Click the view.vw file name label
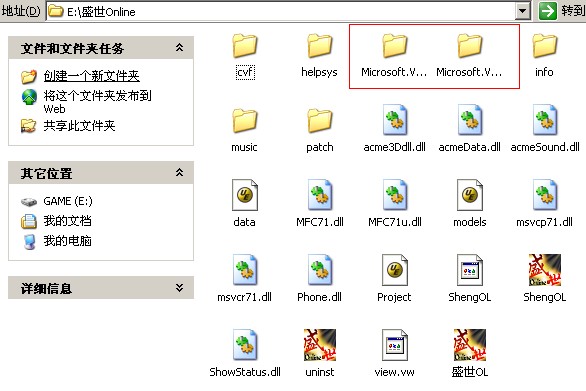The height and width of the screenshot is (391, 586). coord(395,372)
